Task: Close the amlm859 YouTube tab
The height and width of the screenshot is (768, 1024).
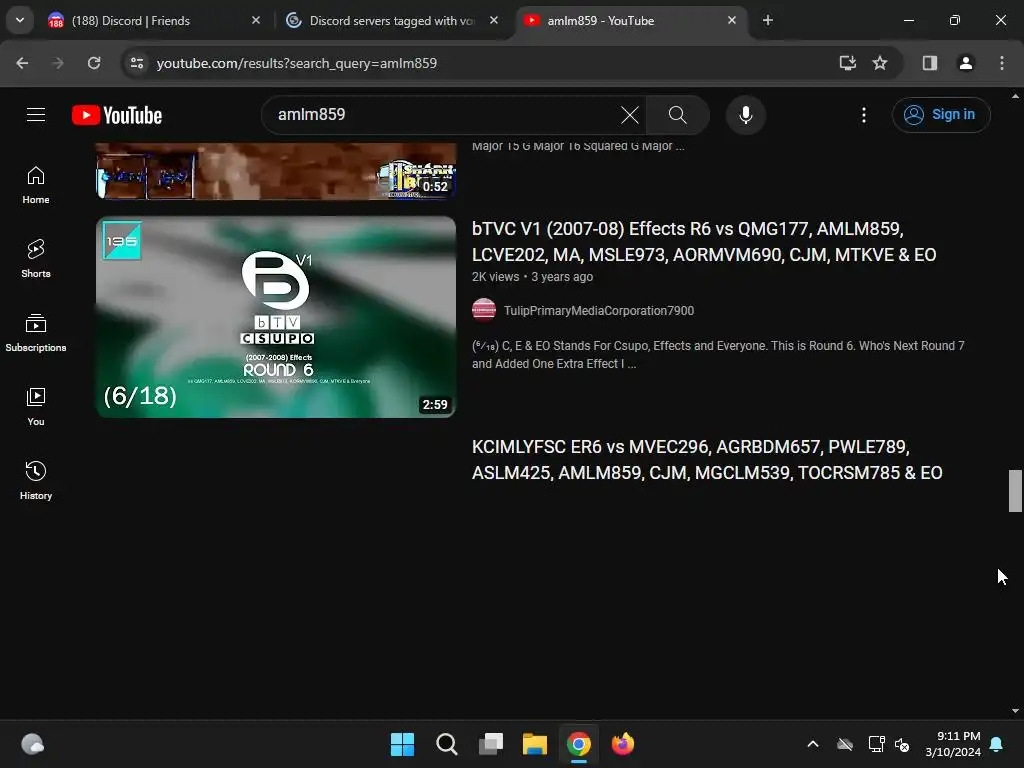Action: [731, 21]
